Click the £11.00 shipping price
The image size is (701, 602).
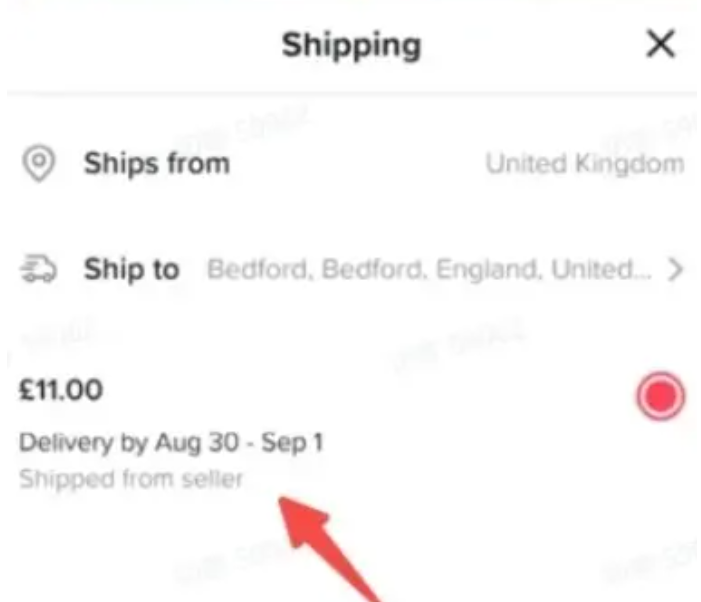point(61,391)
